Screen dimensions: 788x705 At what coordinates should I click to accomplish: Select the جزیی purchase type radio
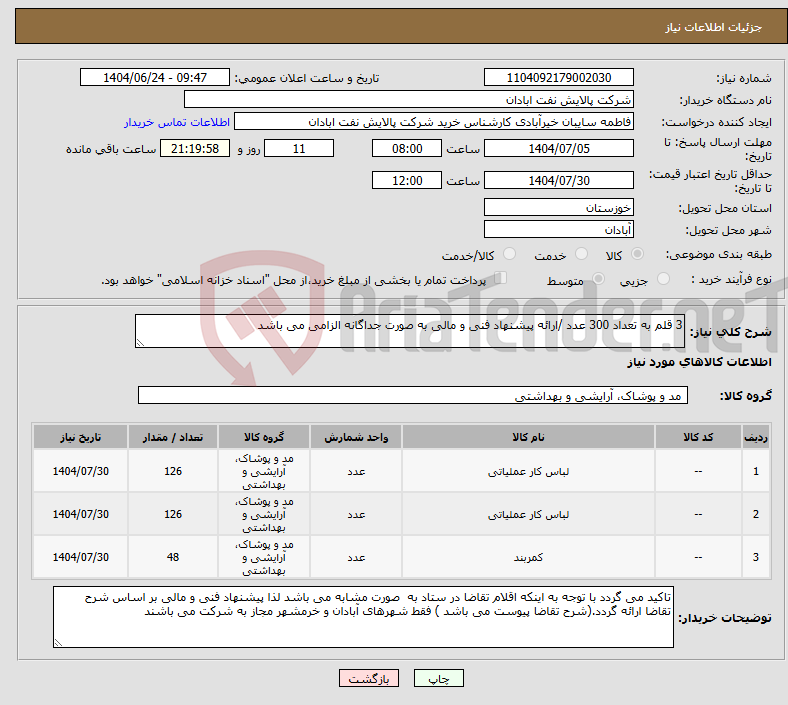tap(663, 279)
